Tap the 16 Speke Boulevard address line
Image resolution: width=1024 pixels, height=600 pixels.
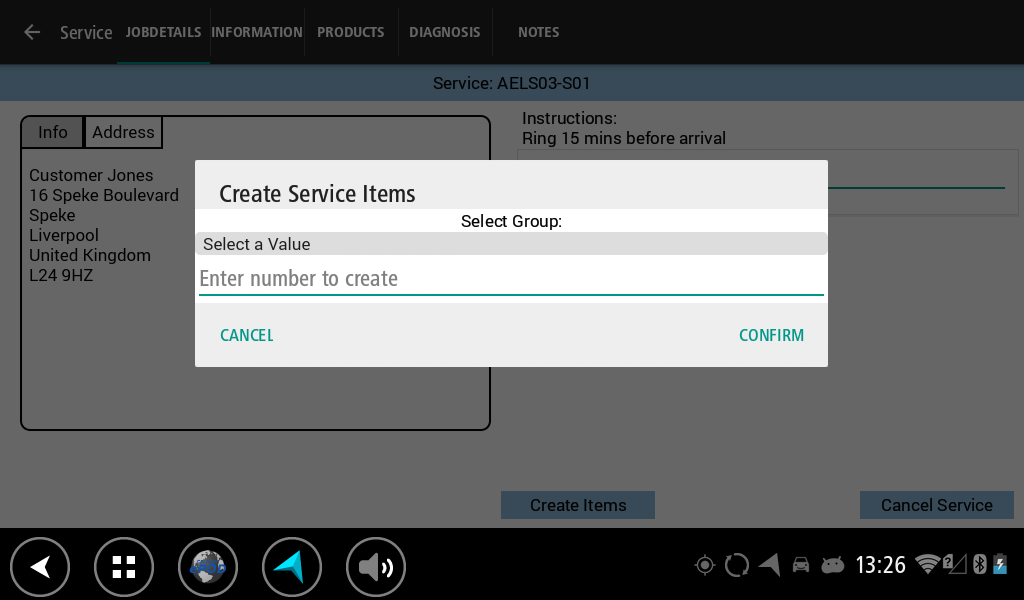click(x=104, y=195)
